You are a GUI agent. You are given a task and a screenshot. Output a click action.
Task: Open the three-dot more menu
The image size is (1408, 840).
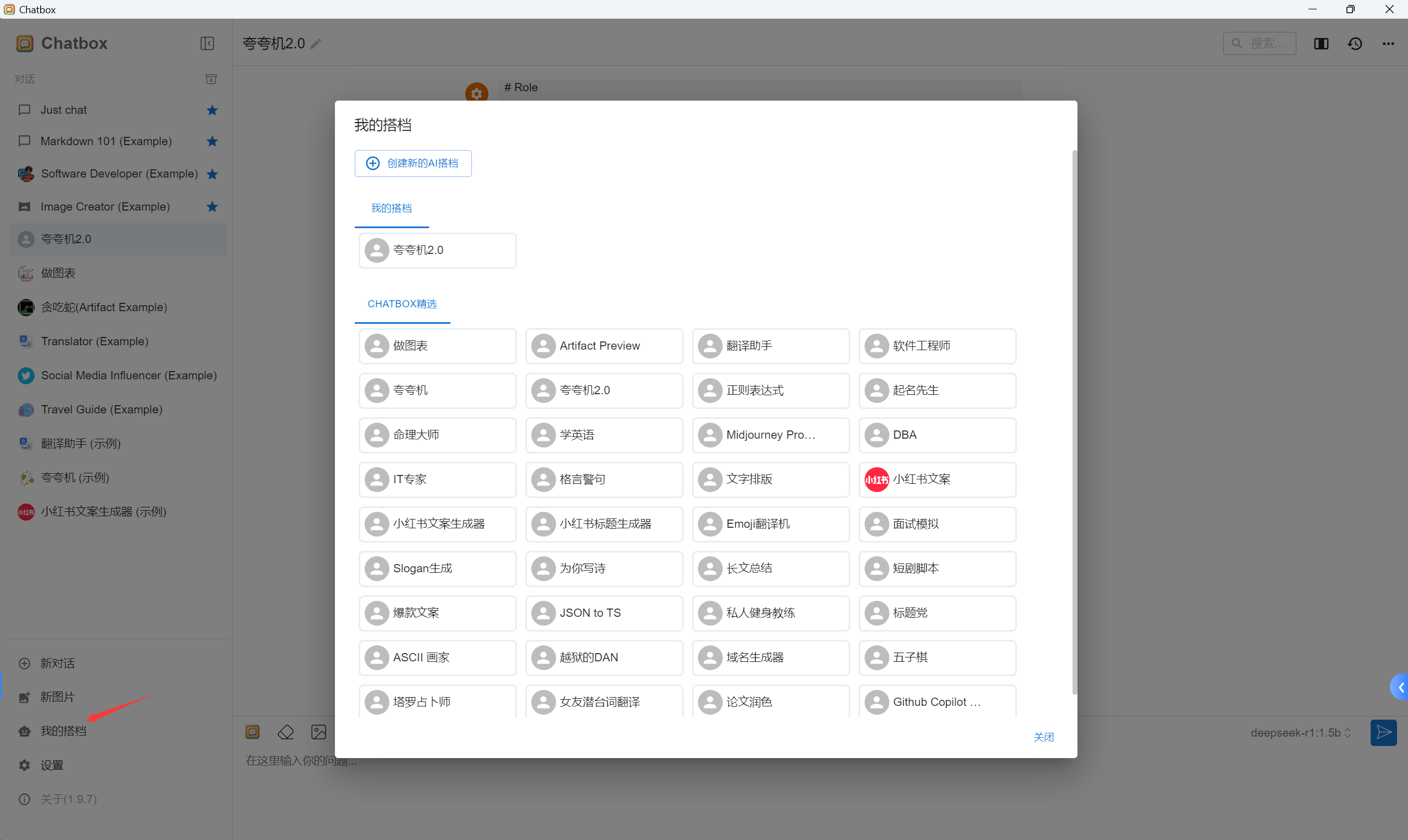click(x=1388, y=43)
